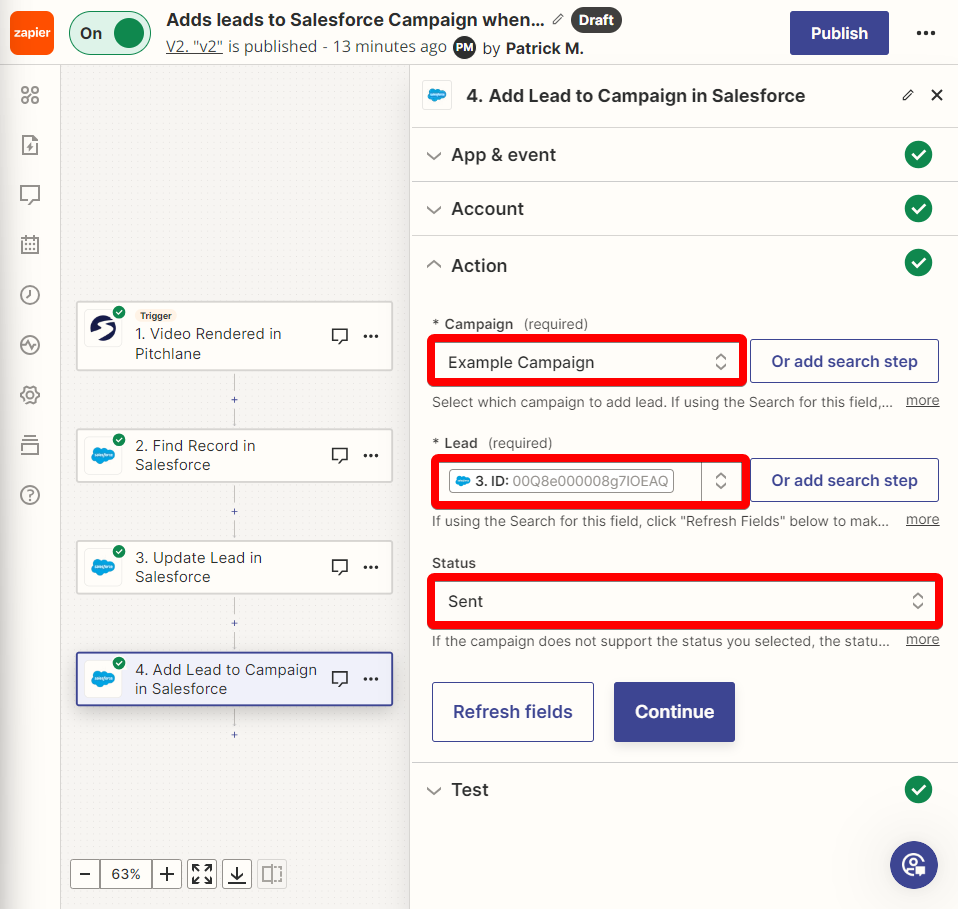
Task: Rename step with pencil icon in panel header
Action: (x=908, y=95)
